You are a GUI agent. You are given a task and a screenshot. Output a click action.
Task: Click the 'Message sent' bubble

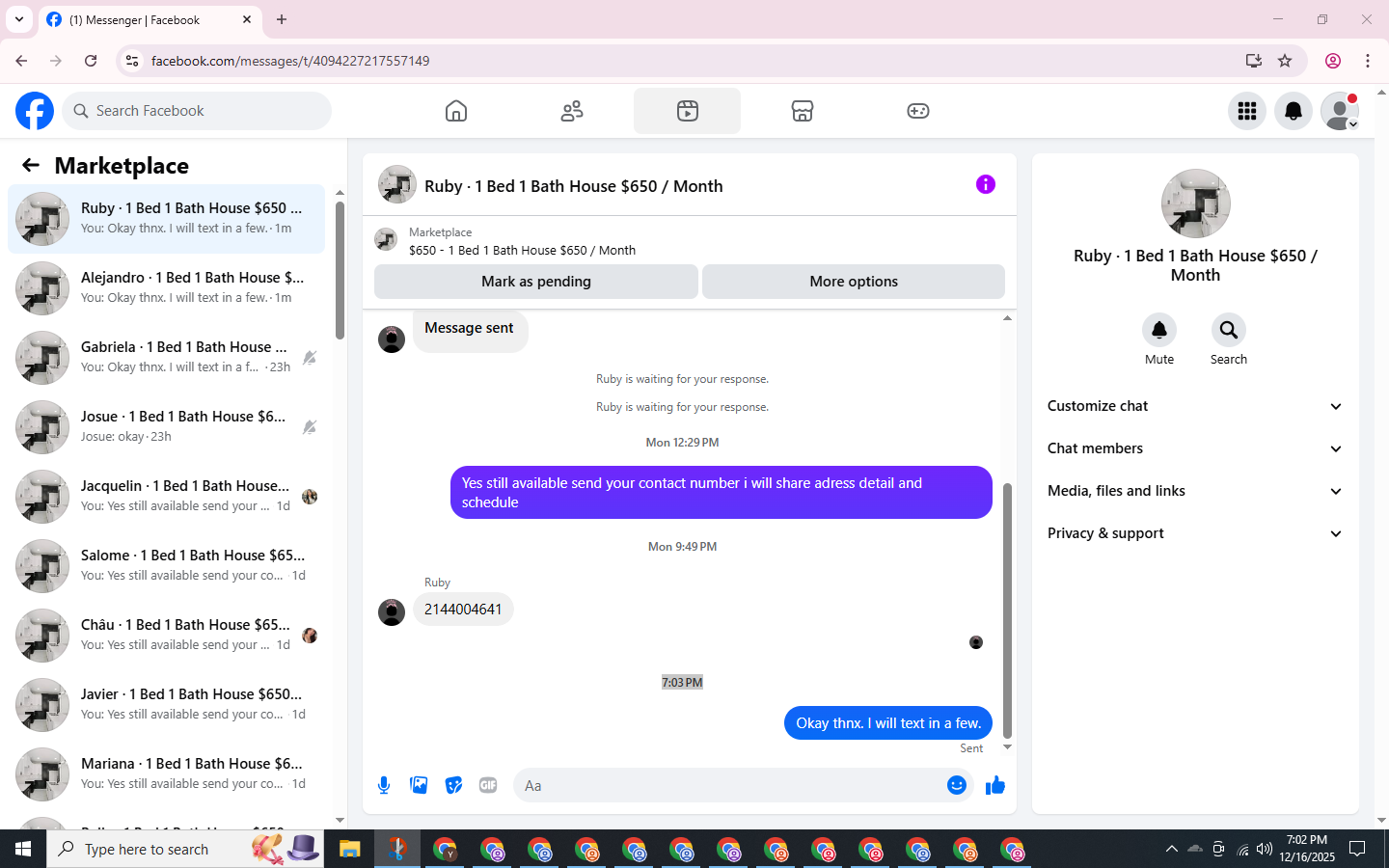point(470,329)
